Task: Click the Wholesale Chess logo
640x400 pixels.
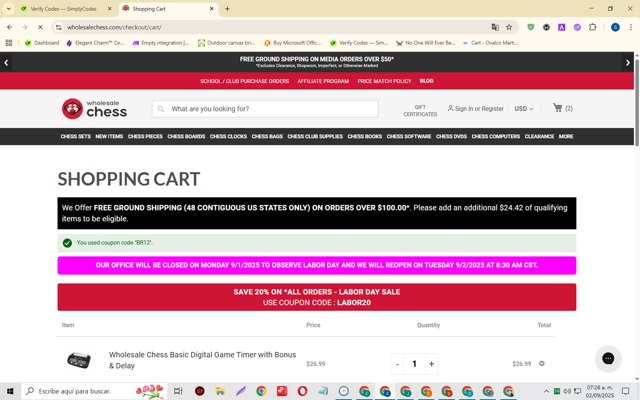Action: tap(94, 109)
